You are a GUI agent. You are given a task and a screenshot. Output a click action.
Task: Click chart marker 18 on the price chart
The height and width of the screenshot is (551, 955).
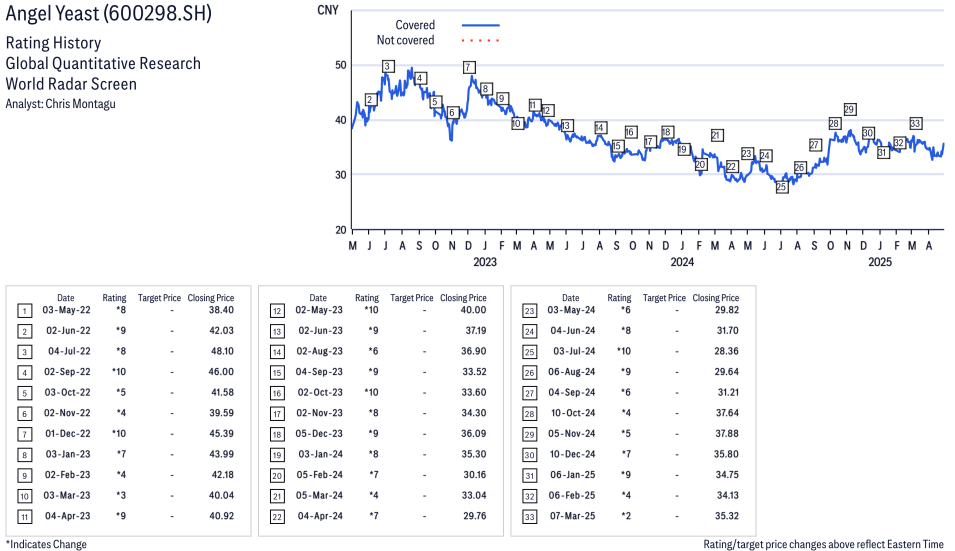coord(667,132)
